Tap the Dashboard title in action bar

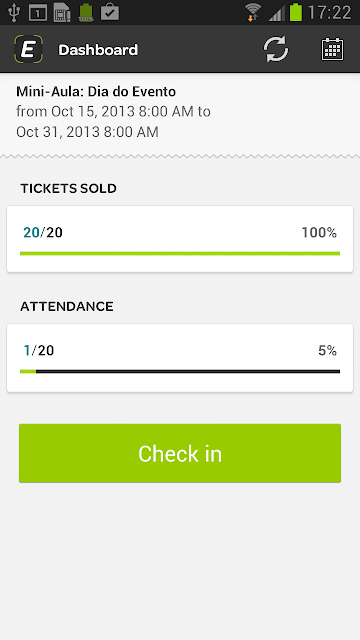(x=98, y=50)
